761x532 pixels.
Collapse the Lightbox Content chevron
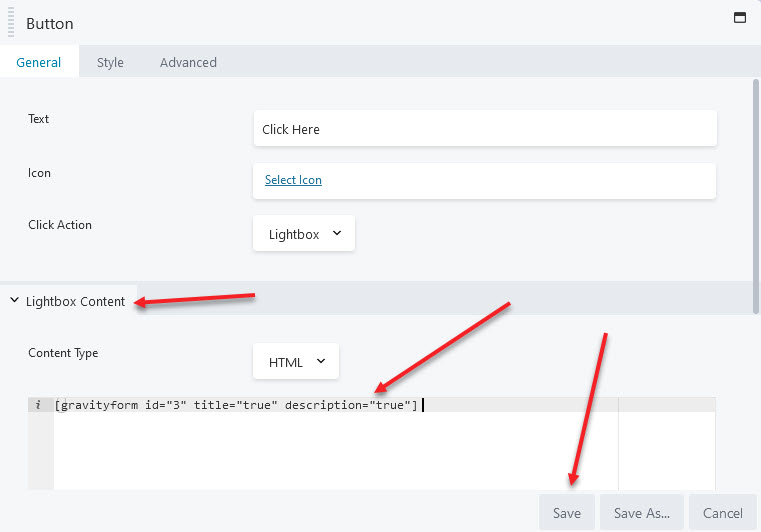pos(15,300)
